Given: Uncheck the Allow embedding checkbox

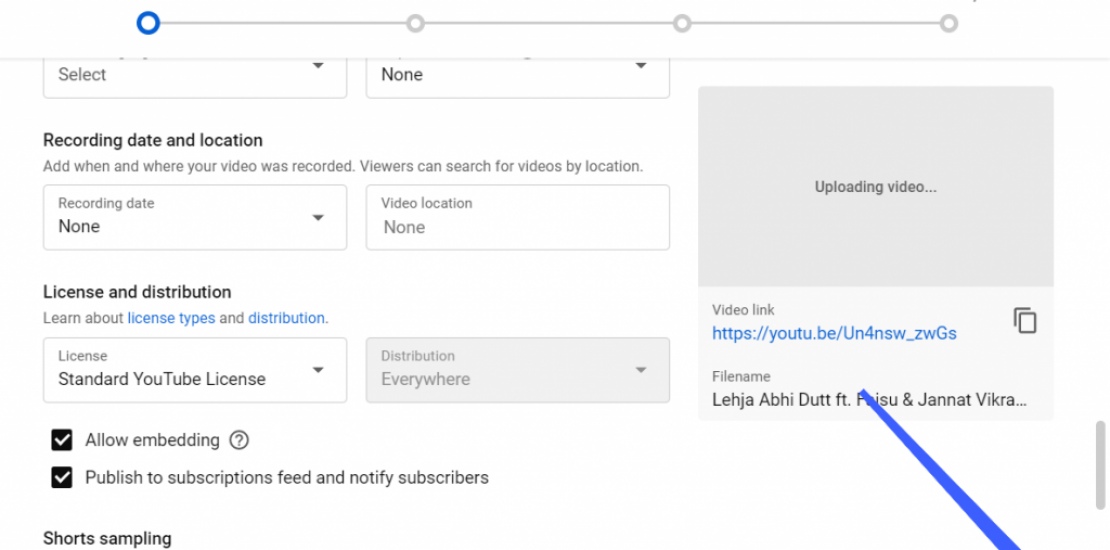Looking at the screenshot, I should click(x=62, y=440).
